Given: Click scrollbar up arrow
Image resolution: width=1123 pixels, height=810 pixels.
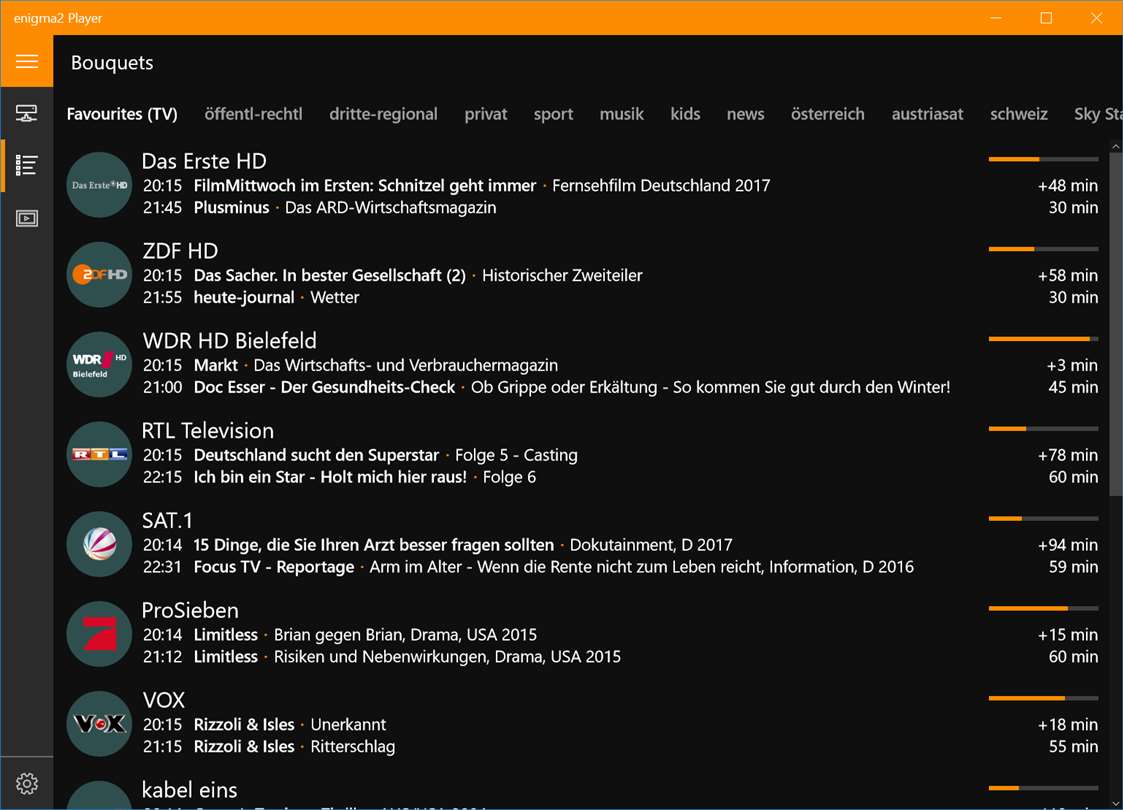Looking at the screenshot, I should pos(1115,146).
